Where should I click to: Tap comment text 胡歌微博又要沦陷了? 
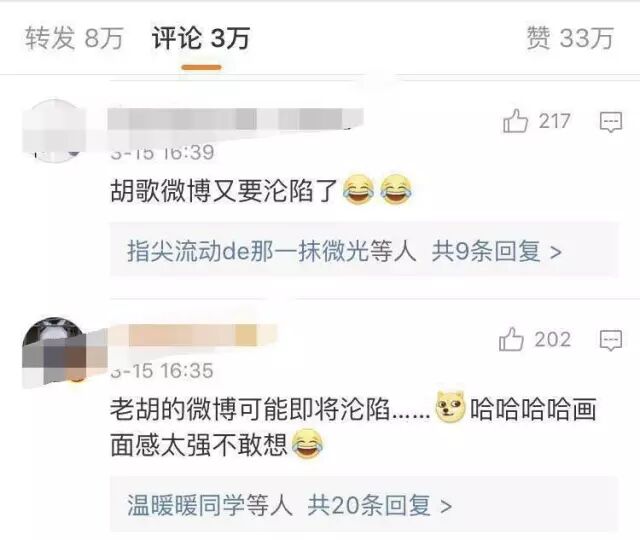point(224,191)
